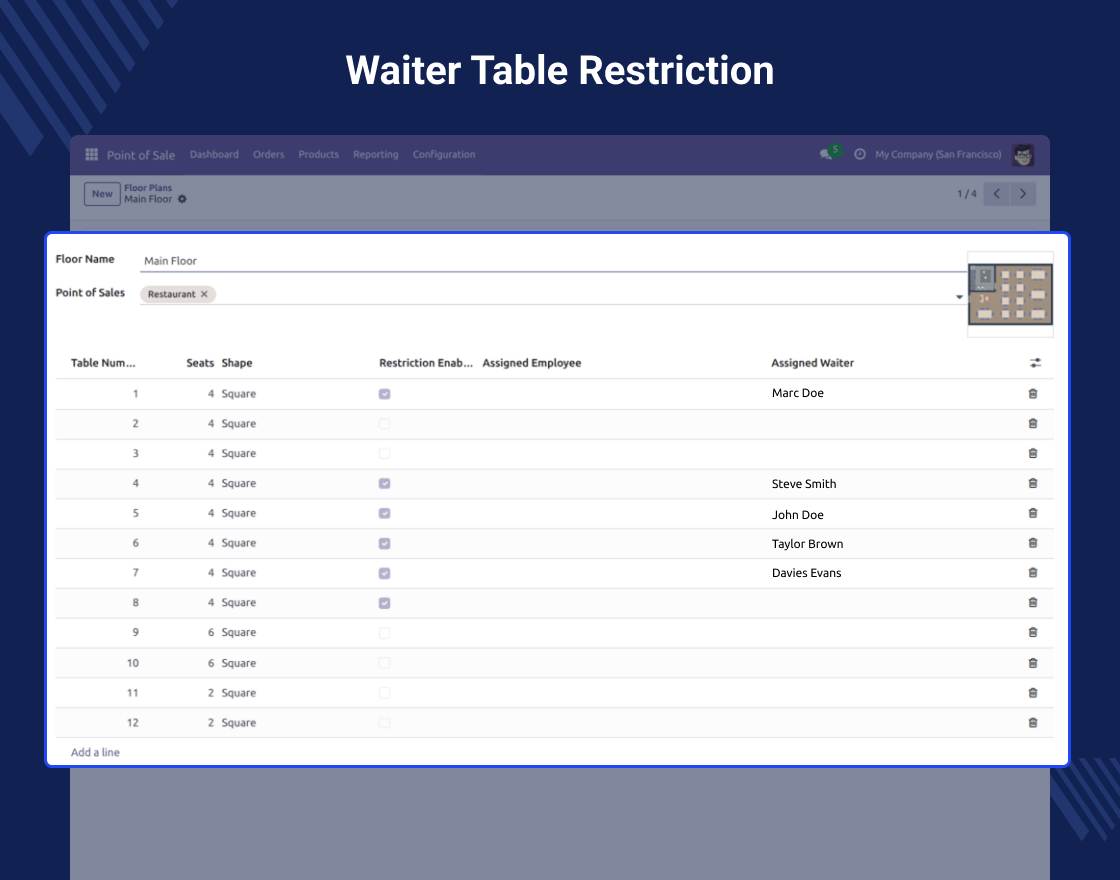Delete table 11 row trash icon
Screen dimensions: 1120x880
point(1033,693)
